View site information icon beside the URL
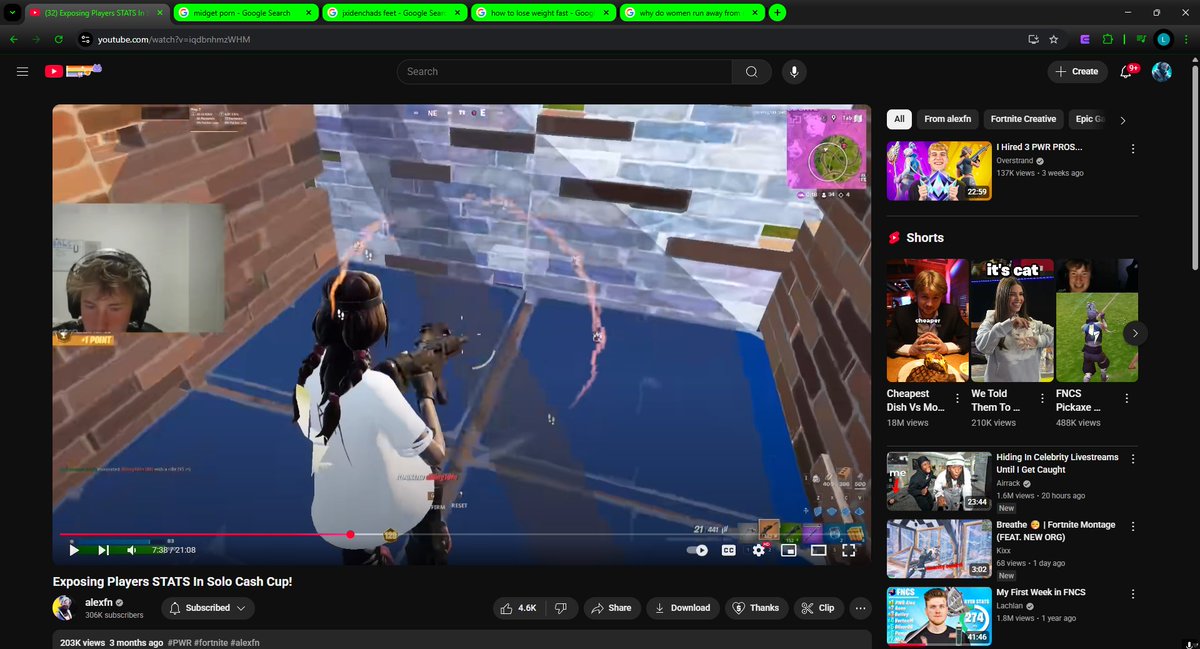 (86, 39)
